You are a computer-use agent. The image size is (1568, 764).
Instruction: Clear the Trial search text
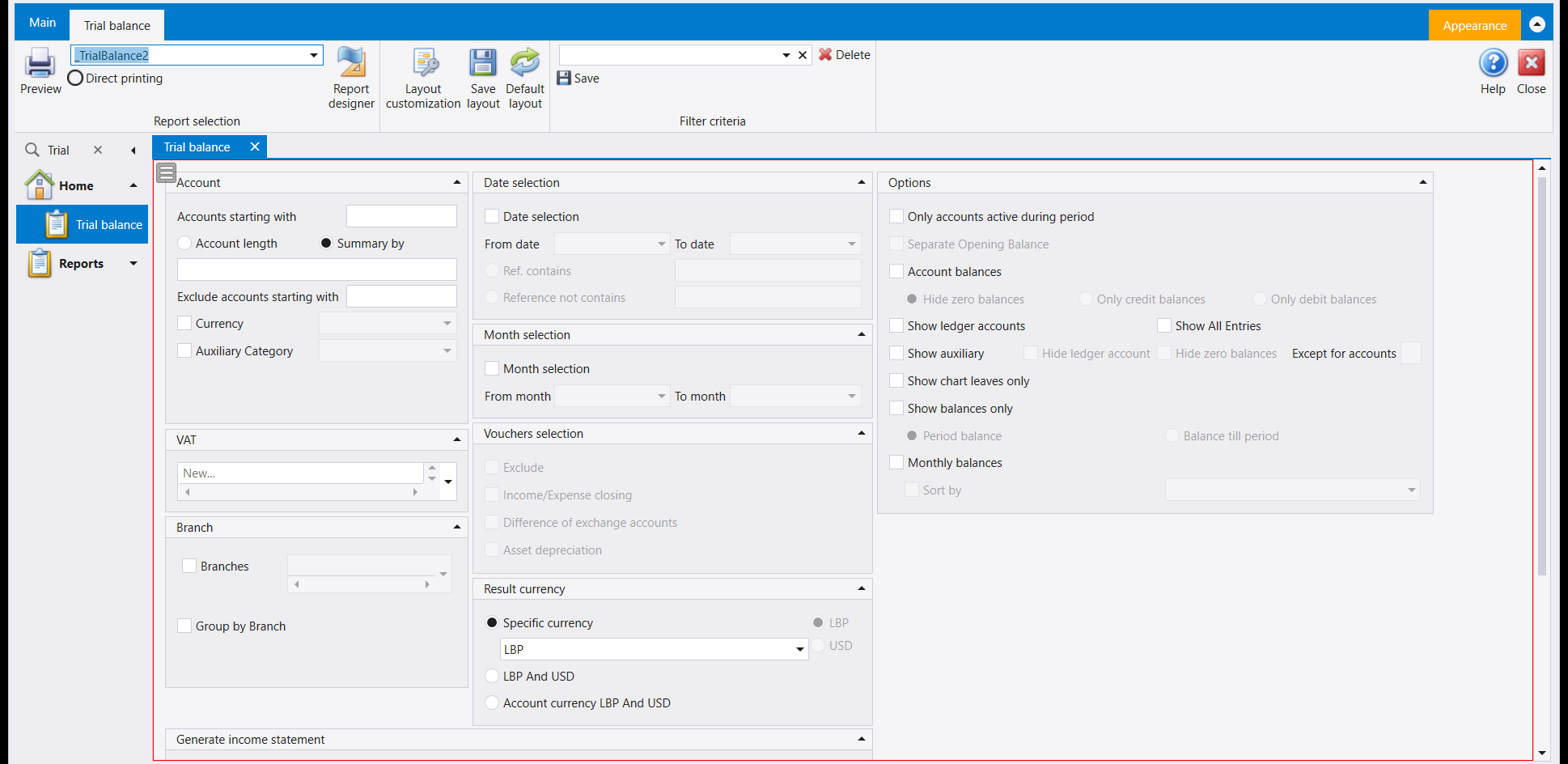point(98,150)
